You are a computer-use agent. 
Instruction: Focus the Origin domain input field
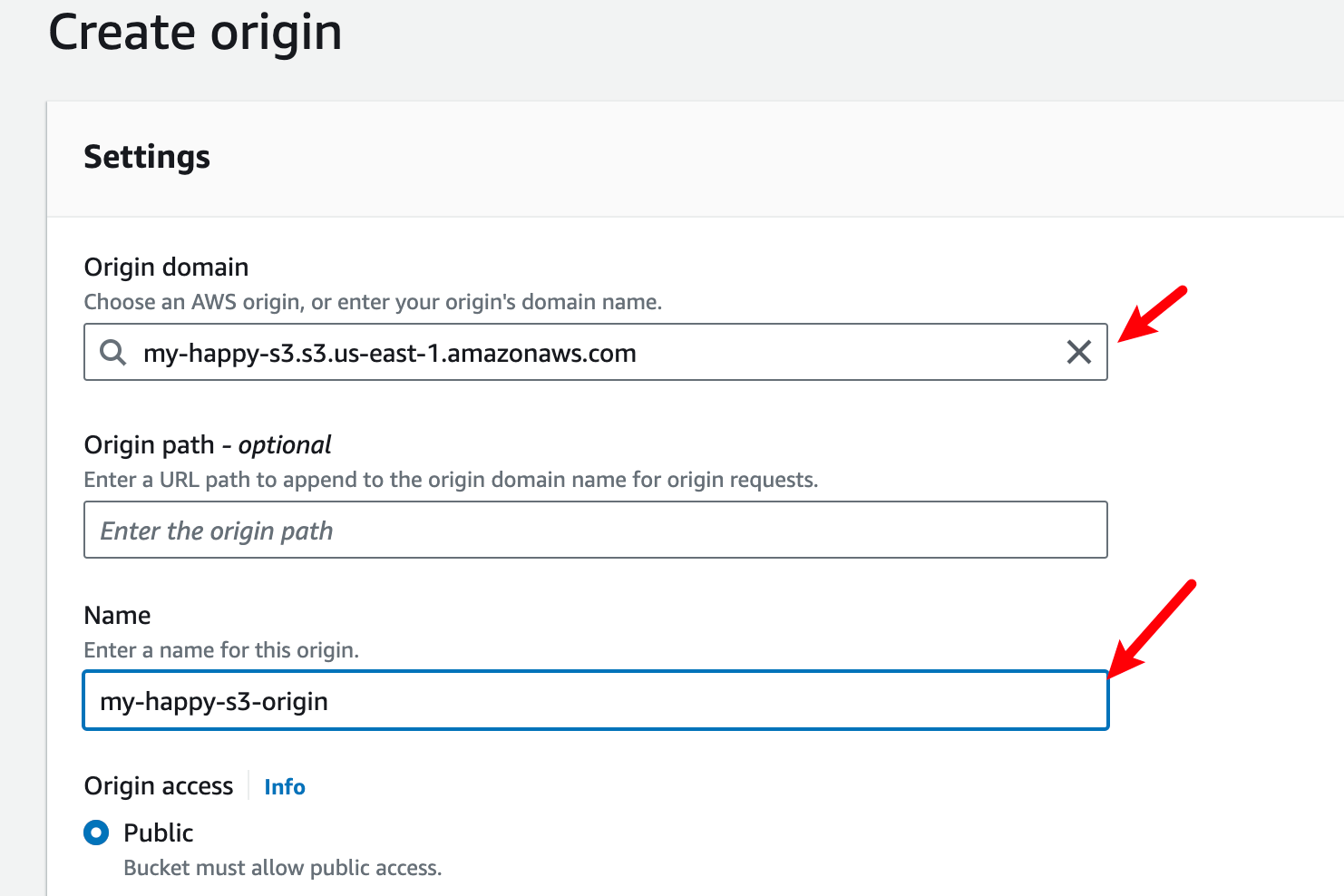[x=596, y=352]
